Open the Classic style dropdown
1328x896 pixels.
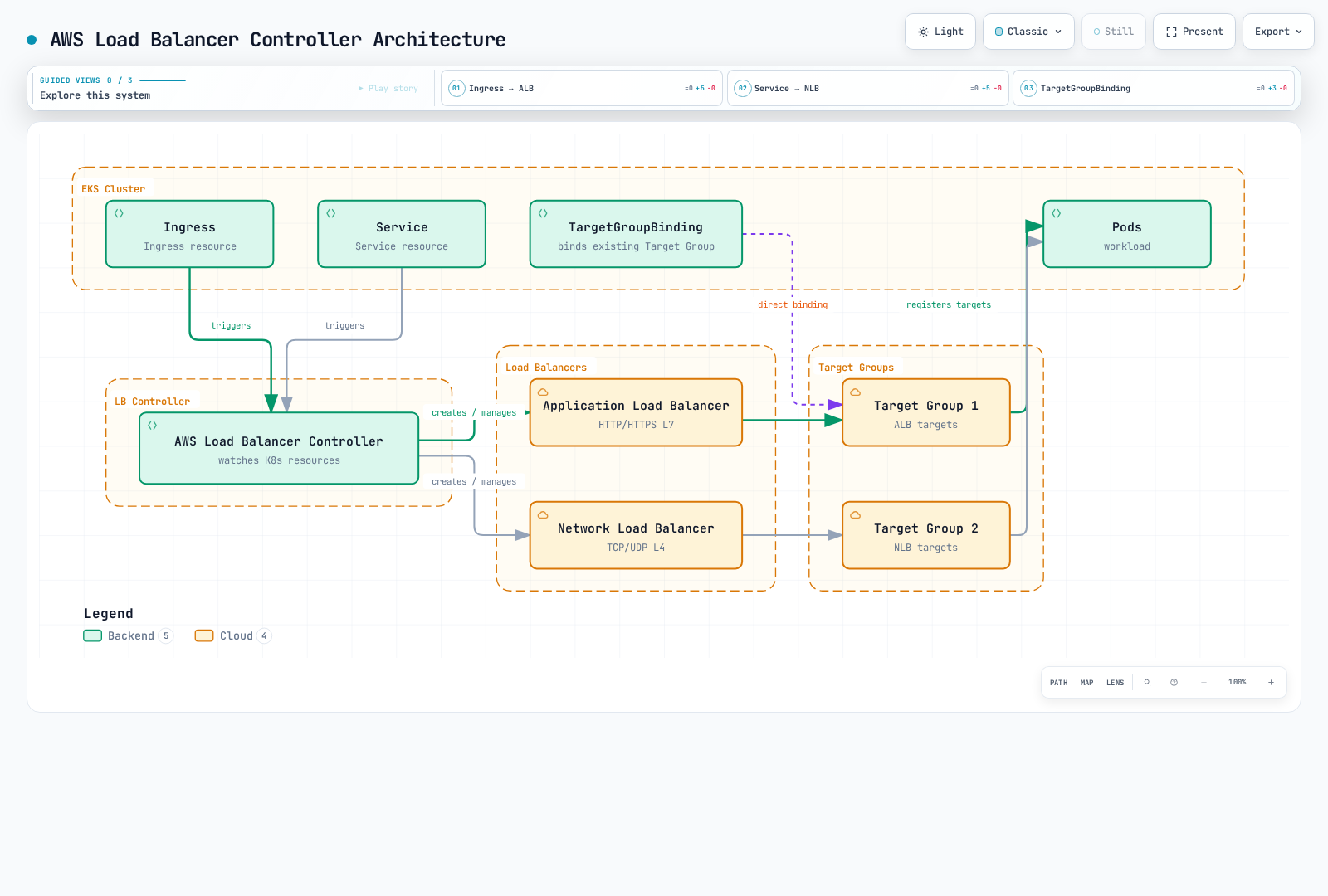point(1028,32)
